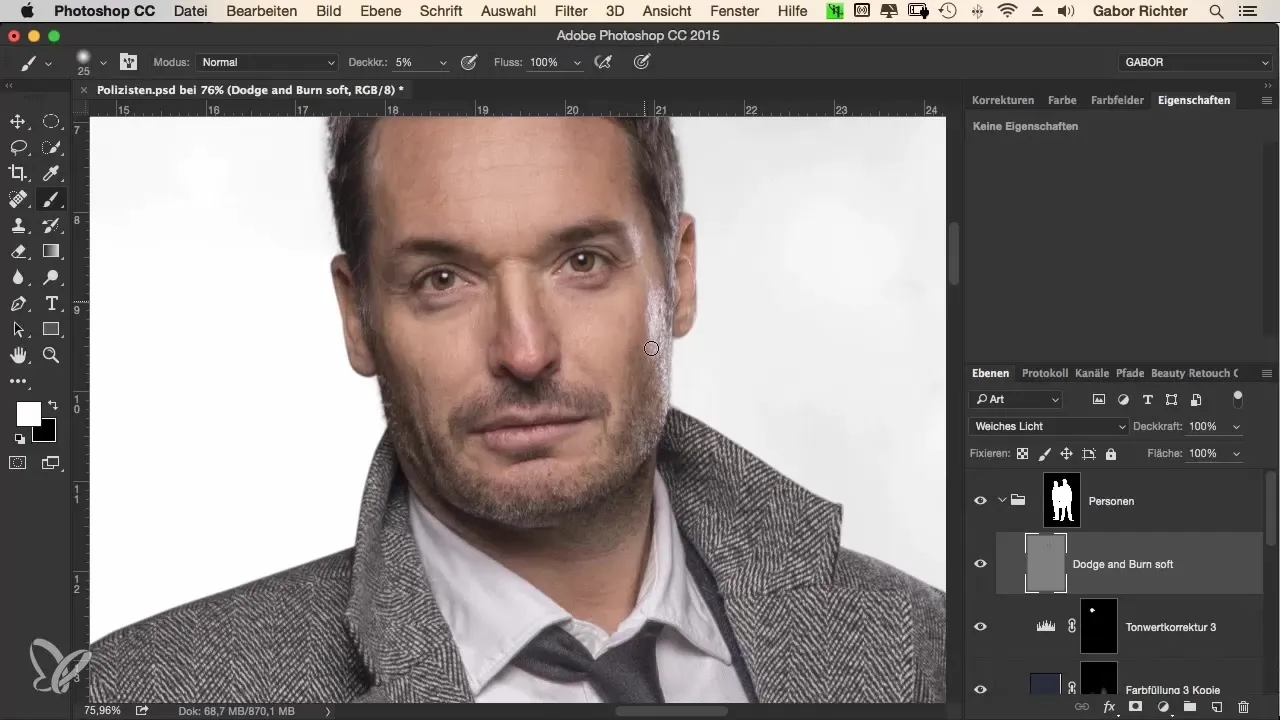
Task: Open the brush preset picker
Action: coord(103,62)
